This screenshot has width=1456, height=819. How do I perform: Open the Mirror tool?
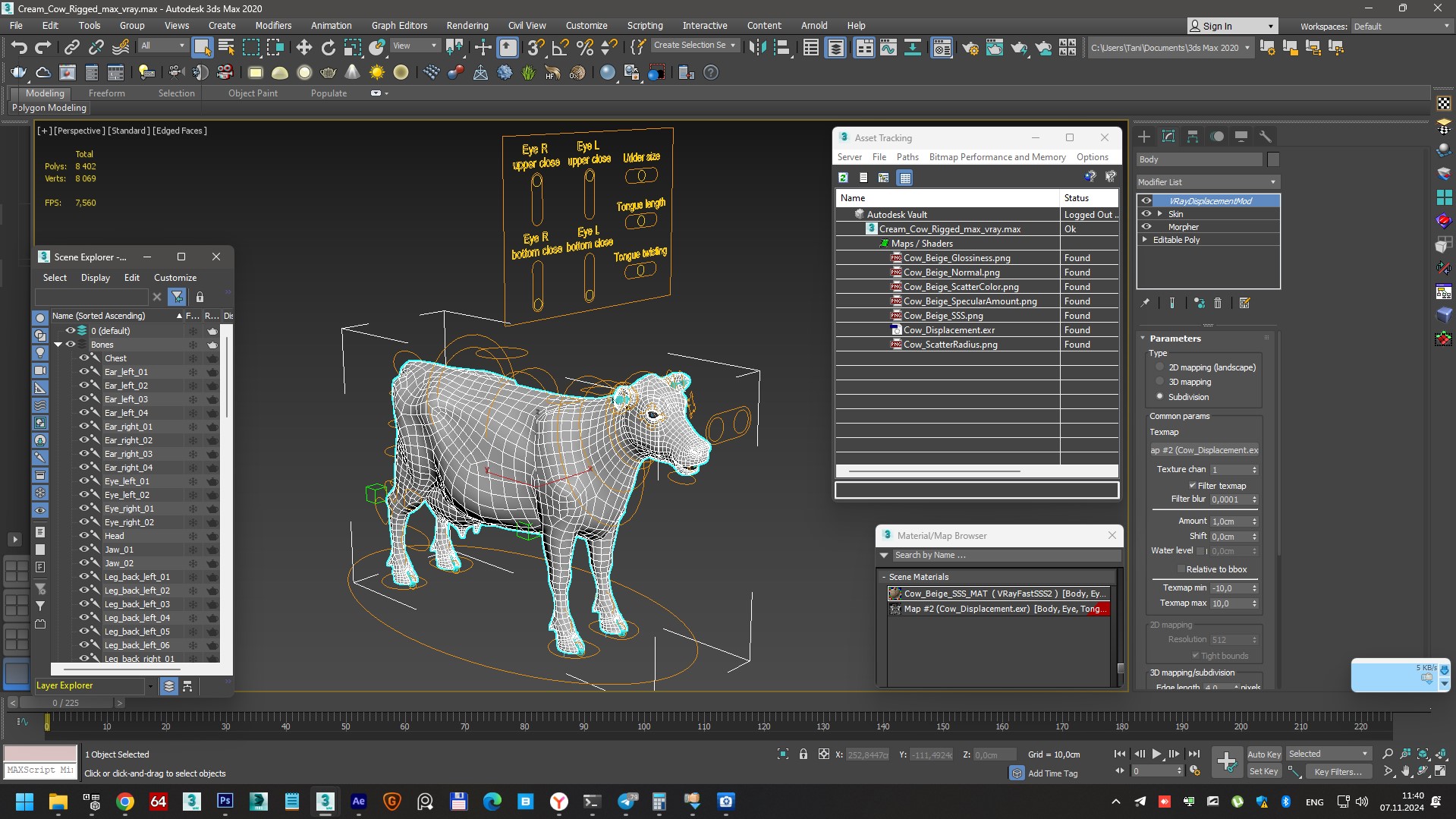[x=757, y=47]
